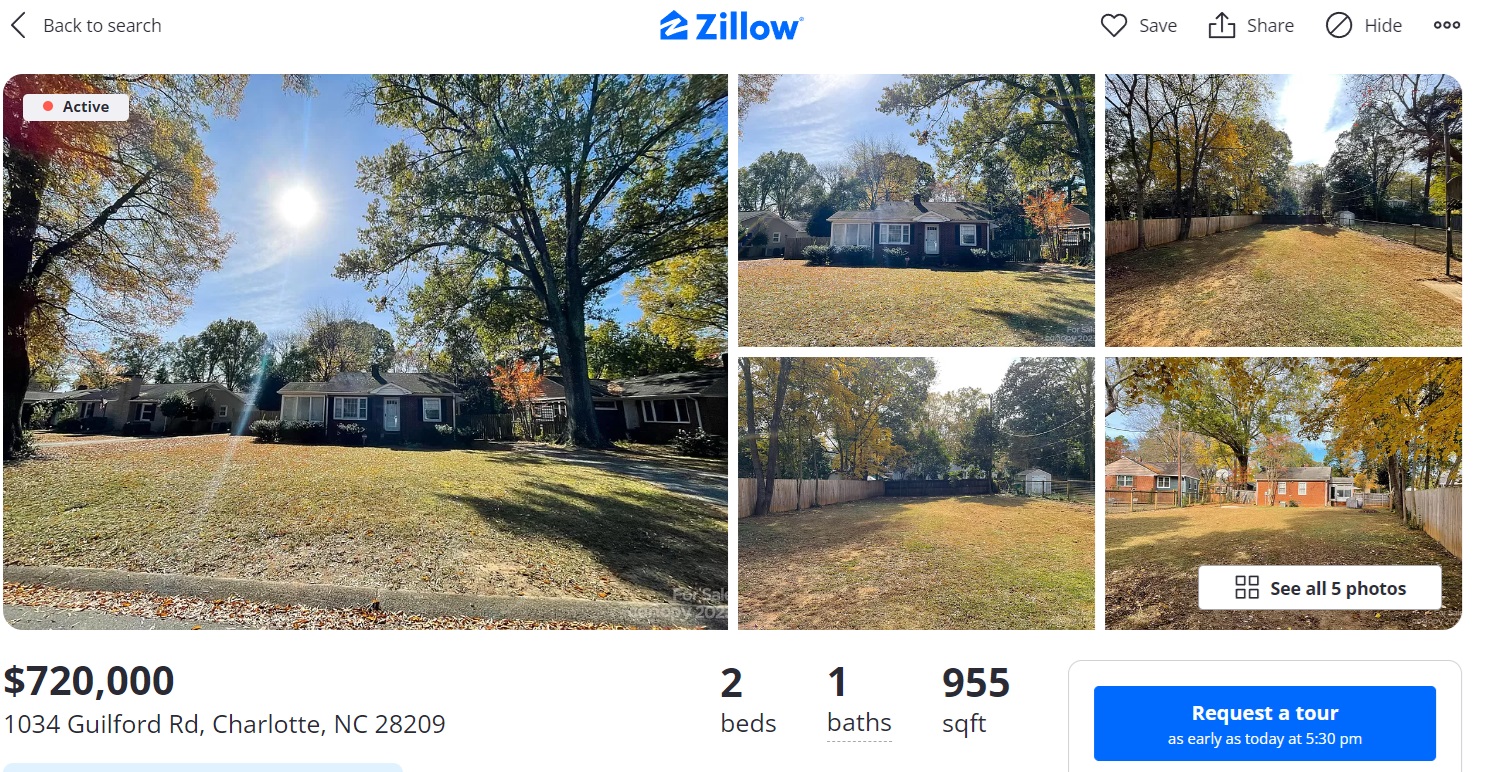Image resolution: width=1494 pixels, height=772 pixels.
Task: Click the Share text label
Action: (x=1270, y=26)
